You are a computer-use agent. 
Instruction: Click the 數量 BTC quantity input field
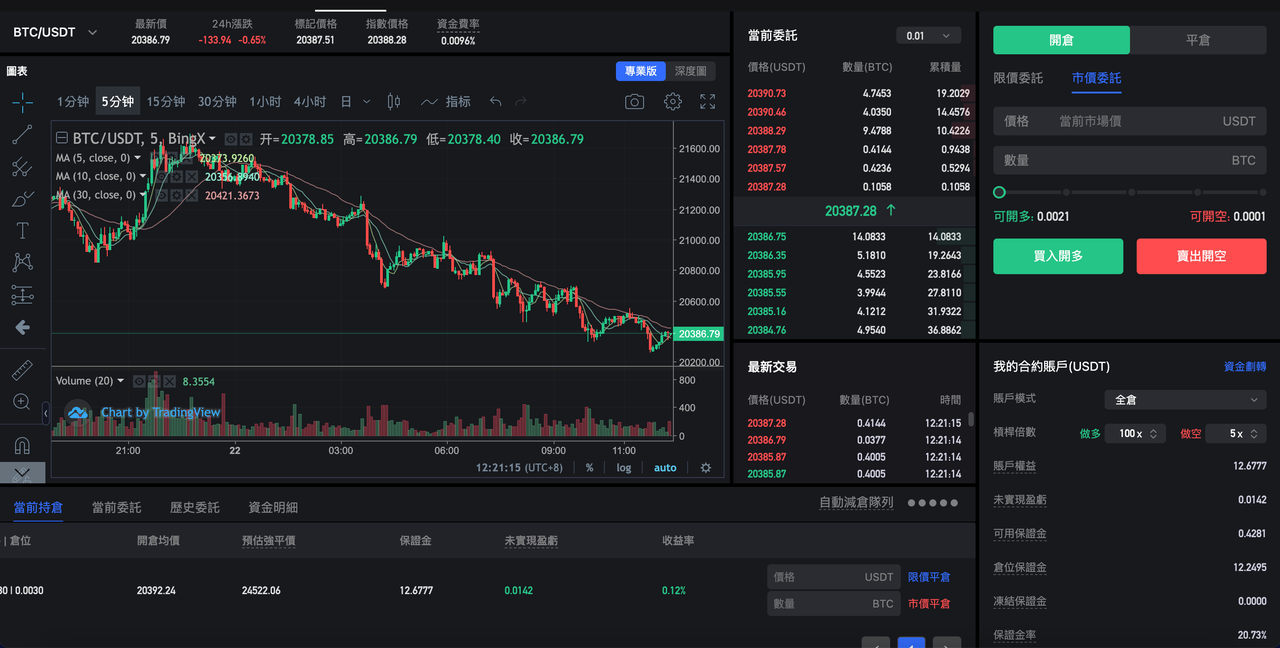(1130, 160)
